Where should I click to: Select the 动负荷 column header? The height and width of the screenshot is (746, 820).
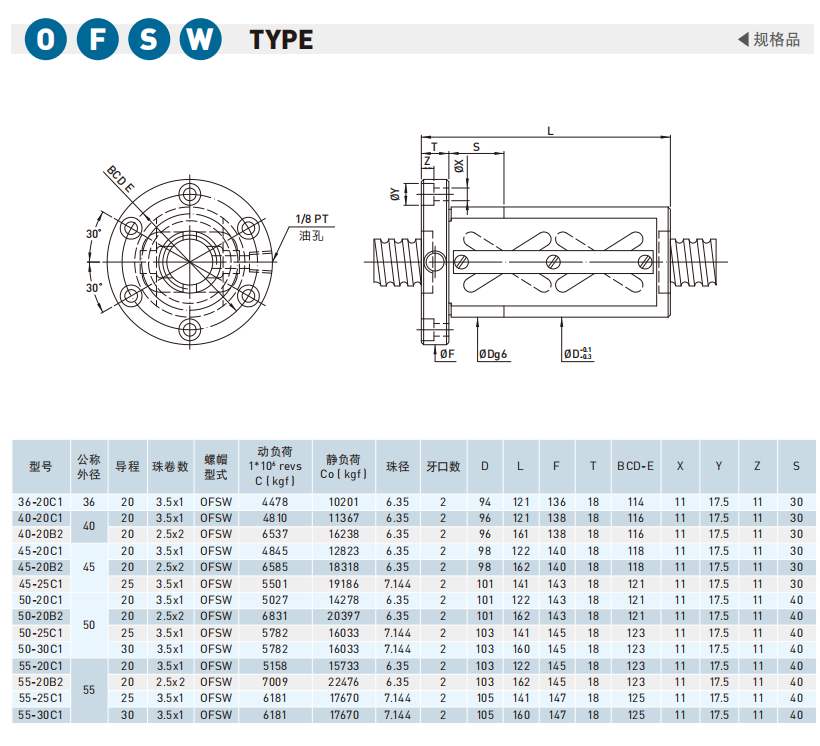coord(274,465)
